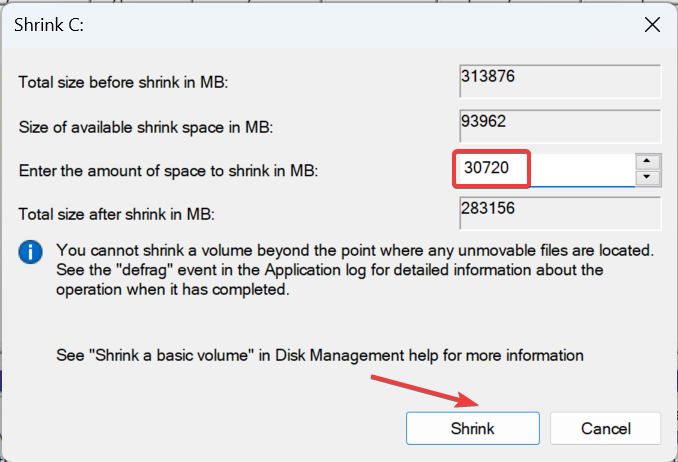
Task: Click the total size after shrink value 283156
Action: 560,213
